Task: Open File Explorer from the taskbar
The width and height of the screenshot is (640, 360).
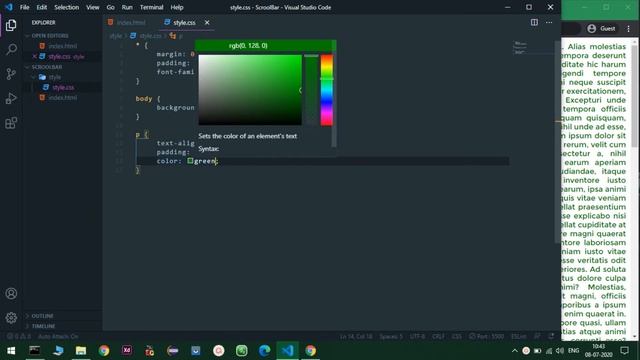Action: (x=81, y=351)
